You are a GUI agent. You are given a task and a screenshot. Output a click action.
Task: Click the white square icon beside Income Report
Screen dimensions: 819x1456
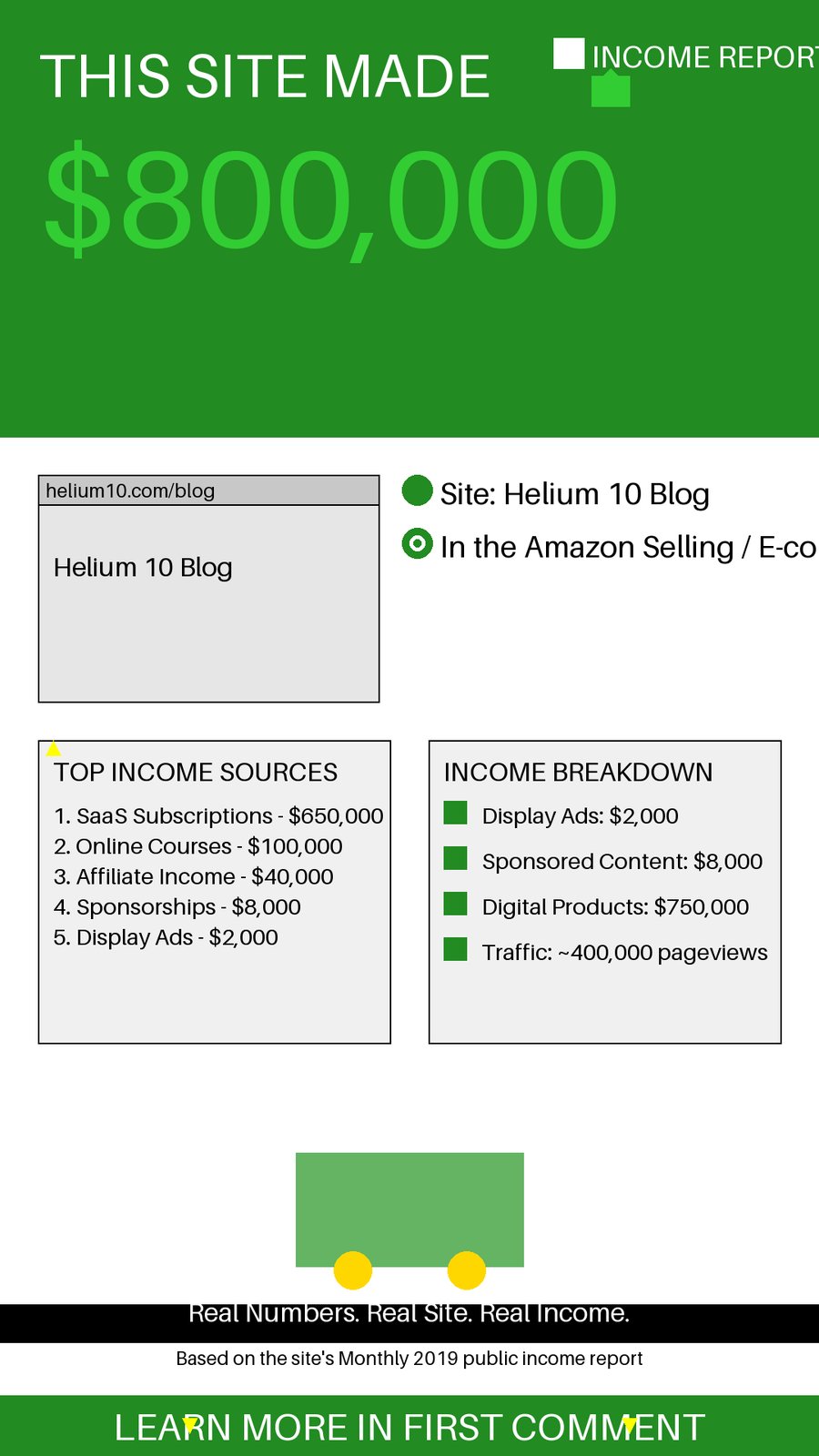[x=569, y=54]
